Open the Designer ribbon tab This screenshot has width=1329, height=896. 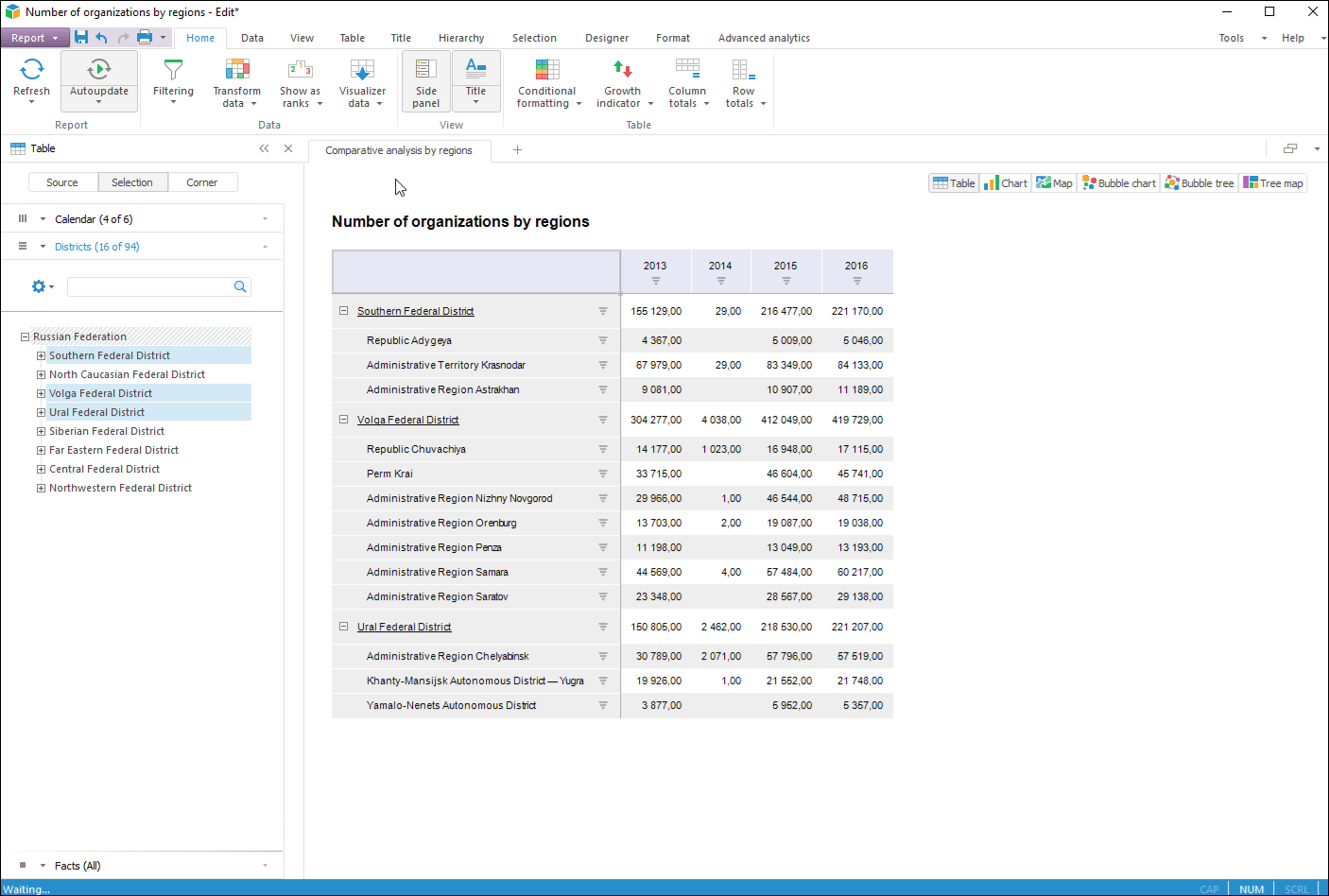coord(606,38)
